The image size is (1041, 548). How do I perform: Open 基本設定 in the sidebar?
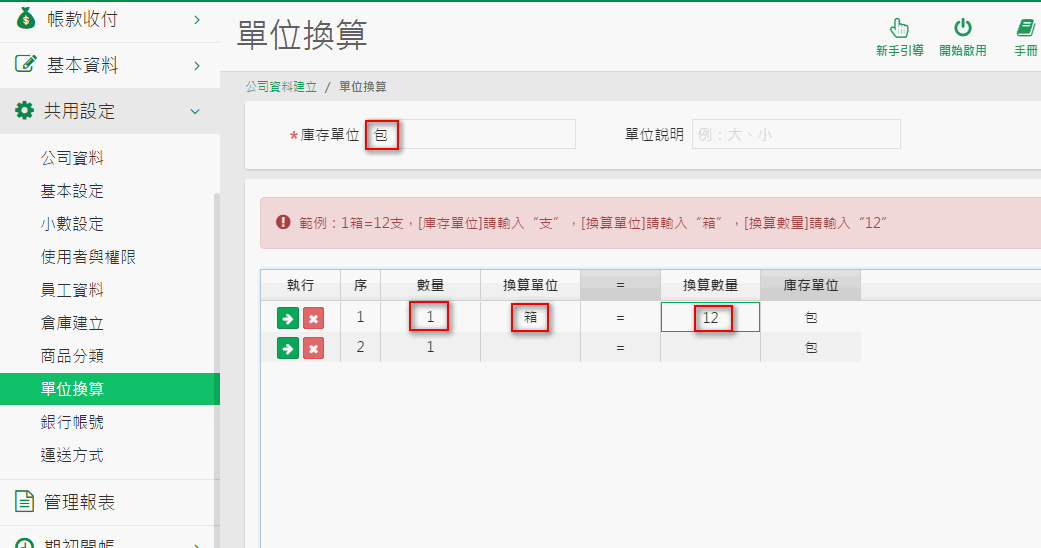[72, 191]
